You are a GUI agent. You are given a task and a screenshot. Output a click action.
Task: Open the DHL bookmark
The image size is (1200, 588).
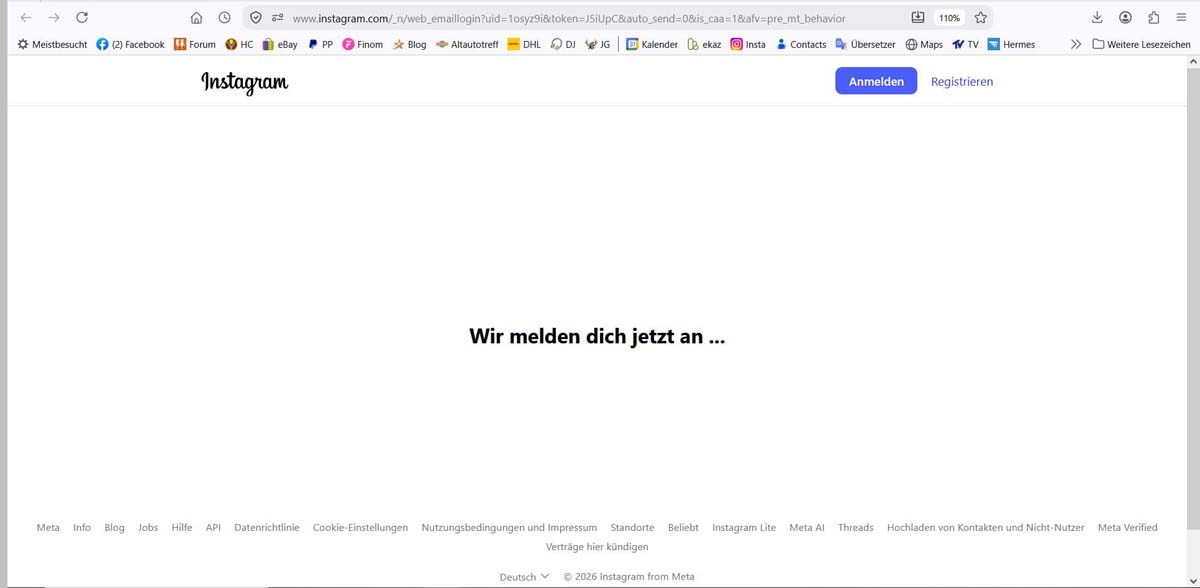tap(524, 44)
